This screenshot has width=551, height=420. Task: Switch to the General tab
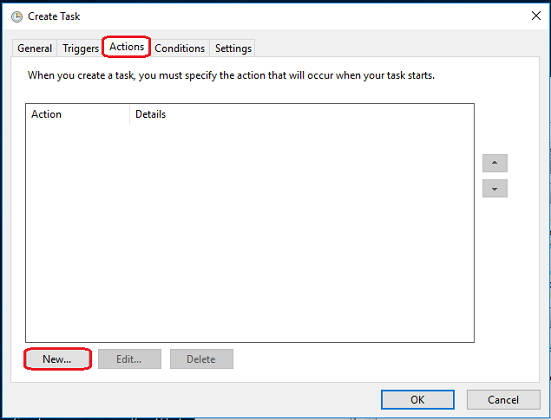(34, 48)
